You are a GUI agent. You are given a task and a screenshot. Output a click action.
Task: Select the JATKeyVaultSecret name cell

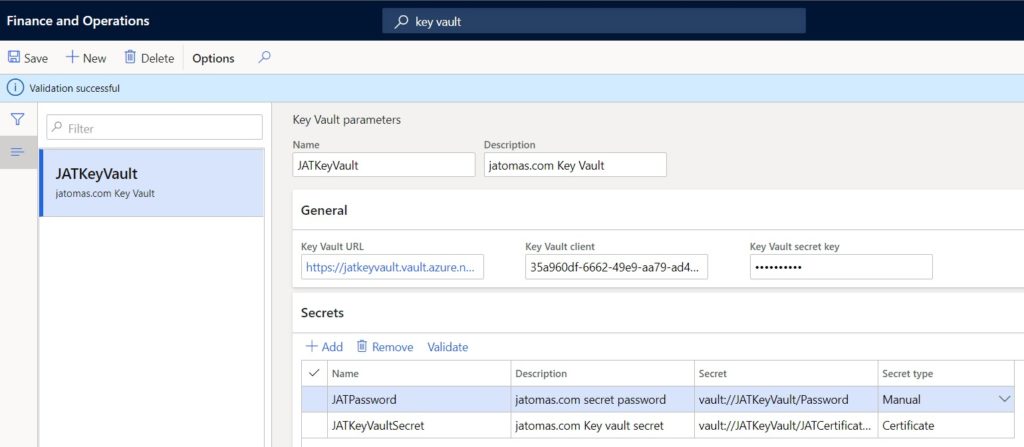click(x=419, y=425)
